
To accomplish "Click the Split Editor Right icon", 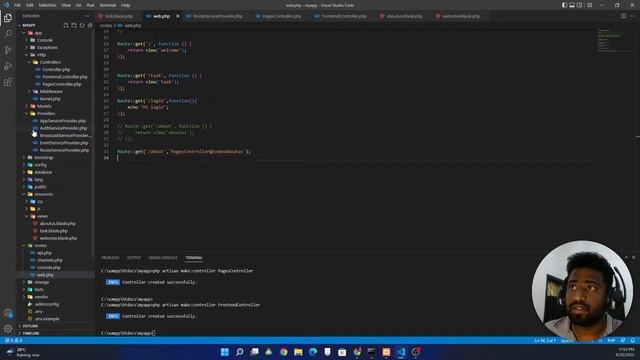I will (x=624, y=16).
